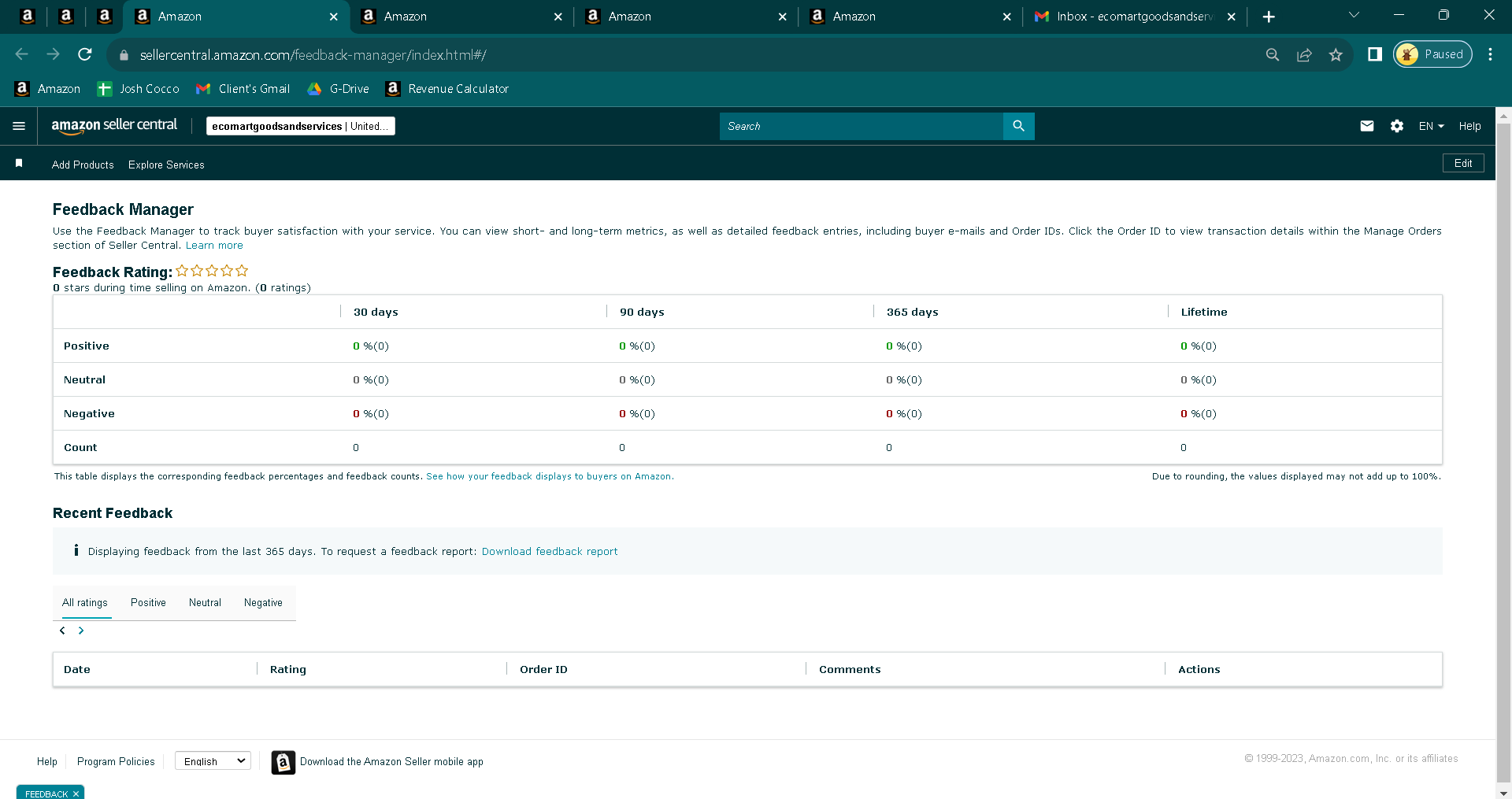Viewport: 1512px width, 799px height.
Task: Click the Chrome zoom magnifier icon
Action: click(x=1273, y=54)
